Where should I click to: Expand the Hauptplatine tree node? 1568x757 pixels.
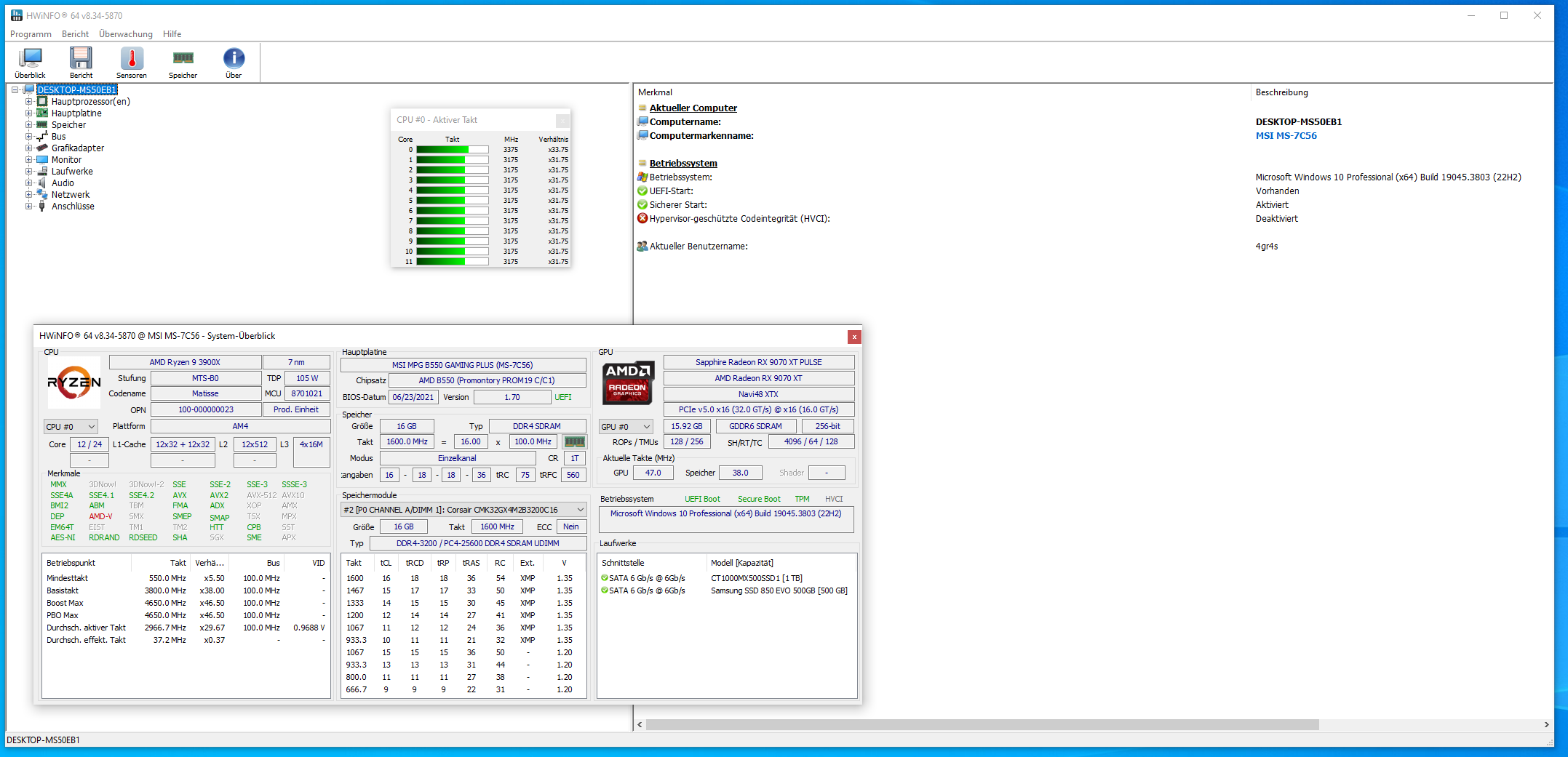[29, 113]
